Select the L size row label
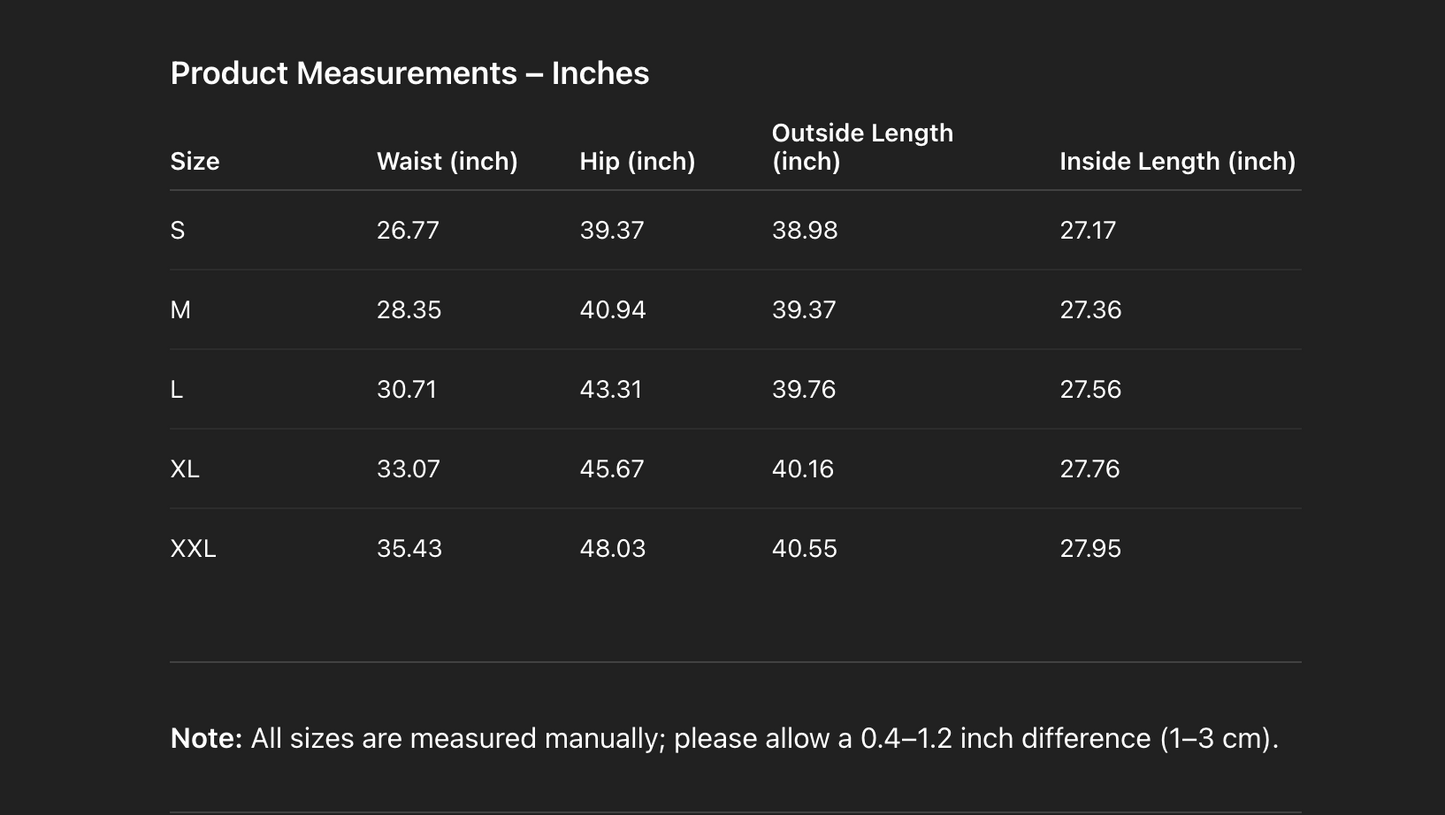 [177, 389]
